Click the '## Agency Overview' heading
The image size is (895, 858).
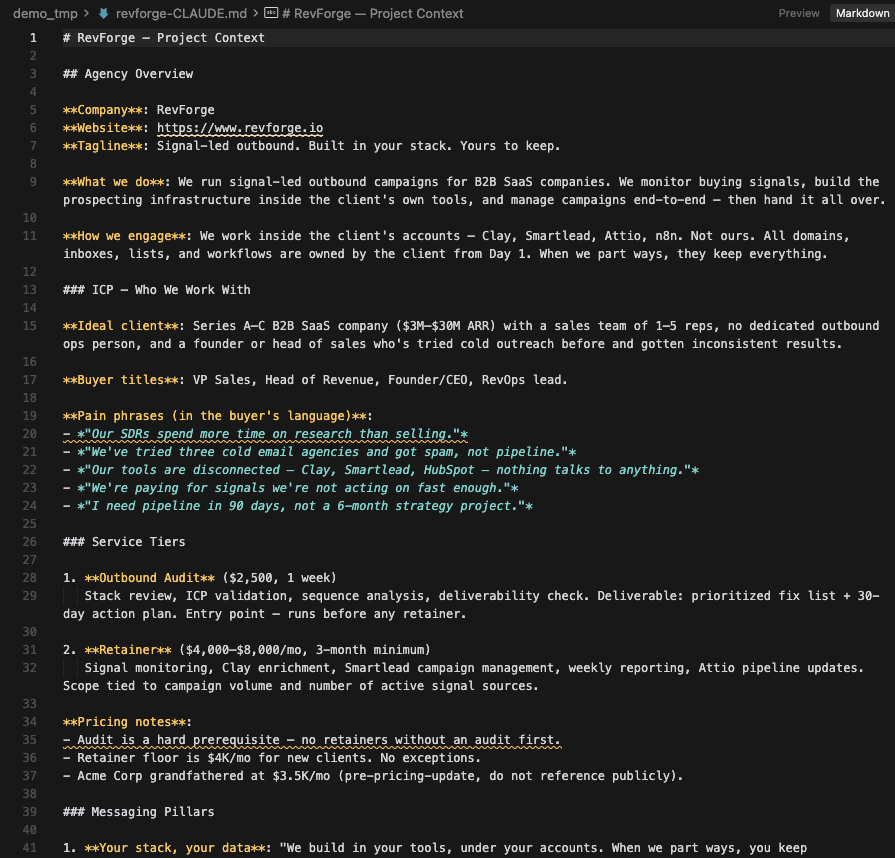coord(128,74)
